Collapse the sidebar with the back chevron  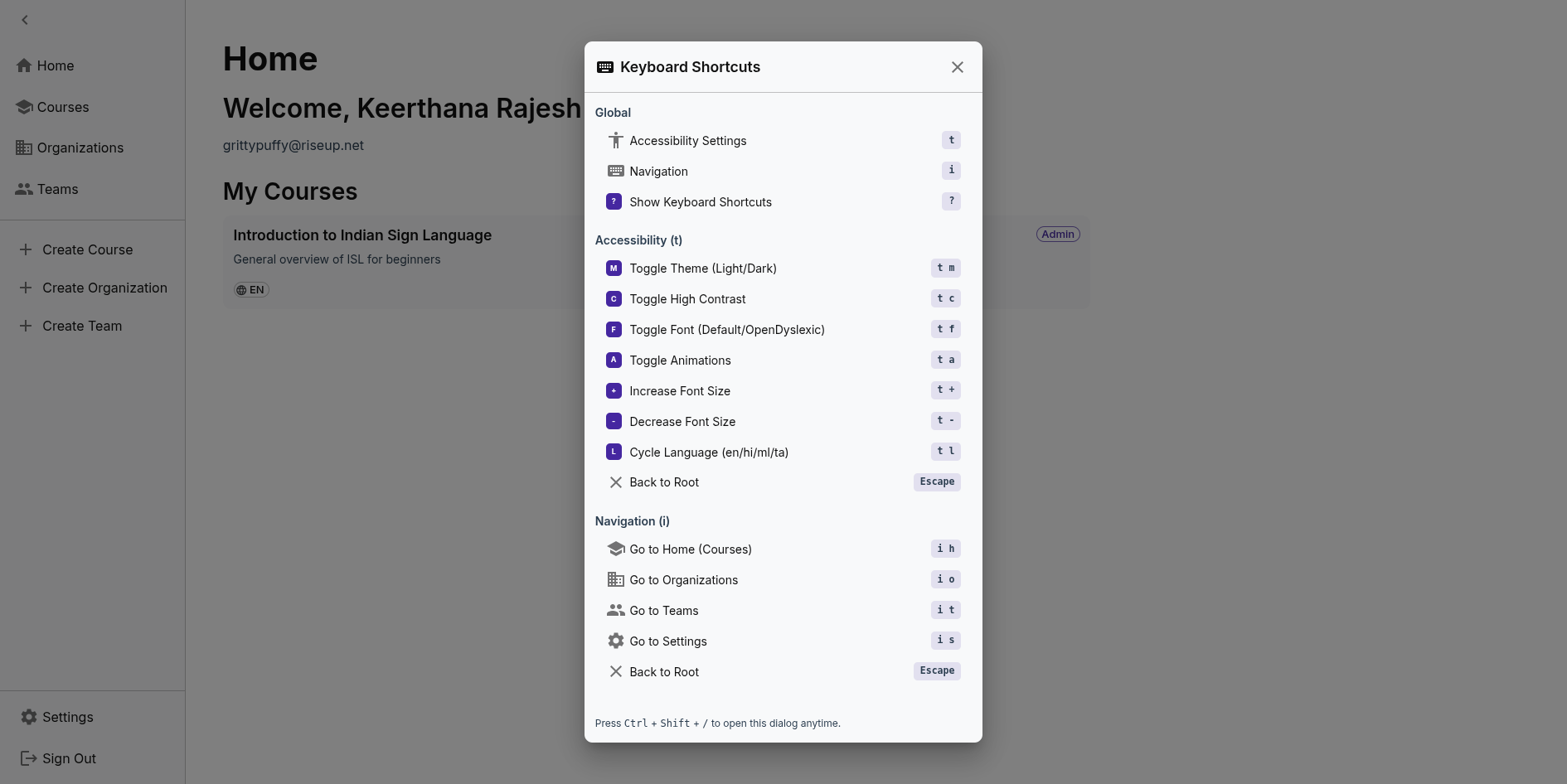(x=25, y=20)
